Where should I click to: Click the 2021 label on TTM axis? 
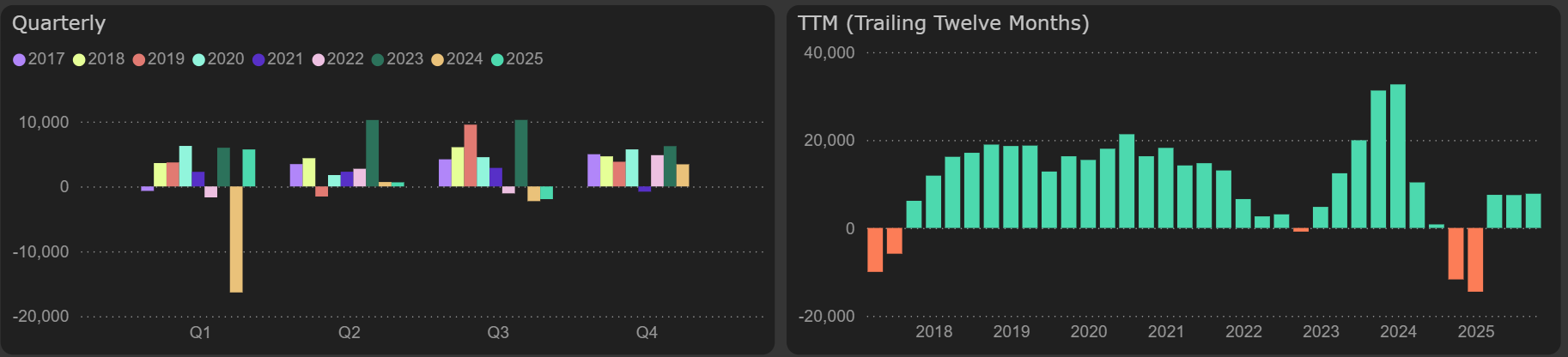pyautogui.click(x=1166, y=331)
